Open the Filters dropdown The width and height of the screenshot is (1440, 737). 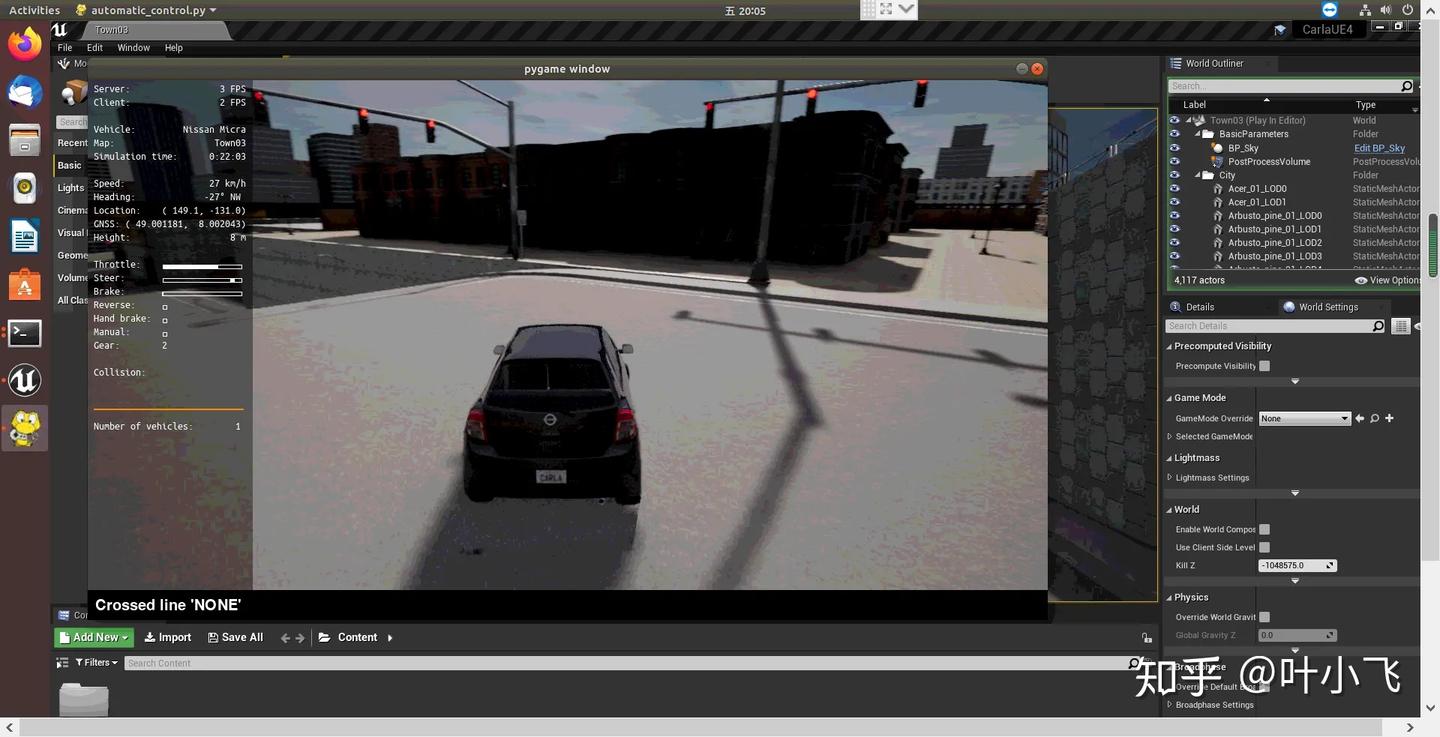tap(97, 662)
